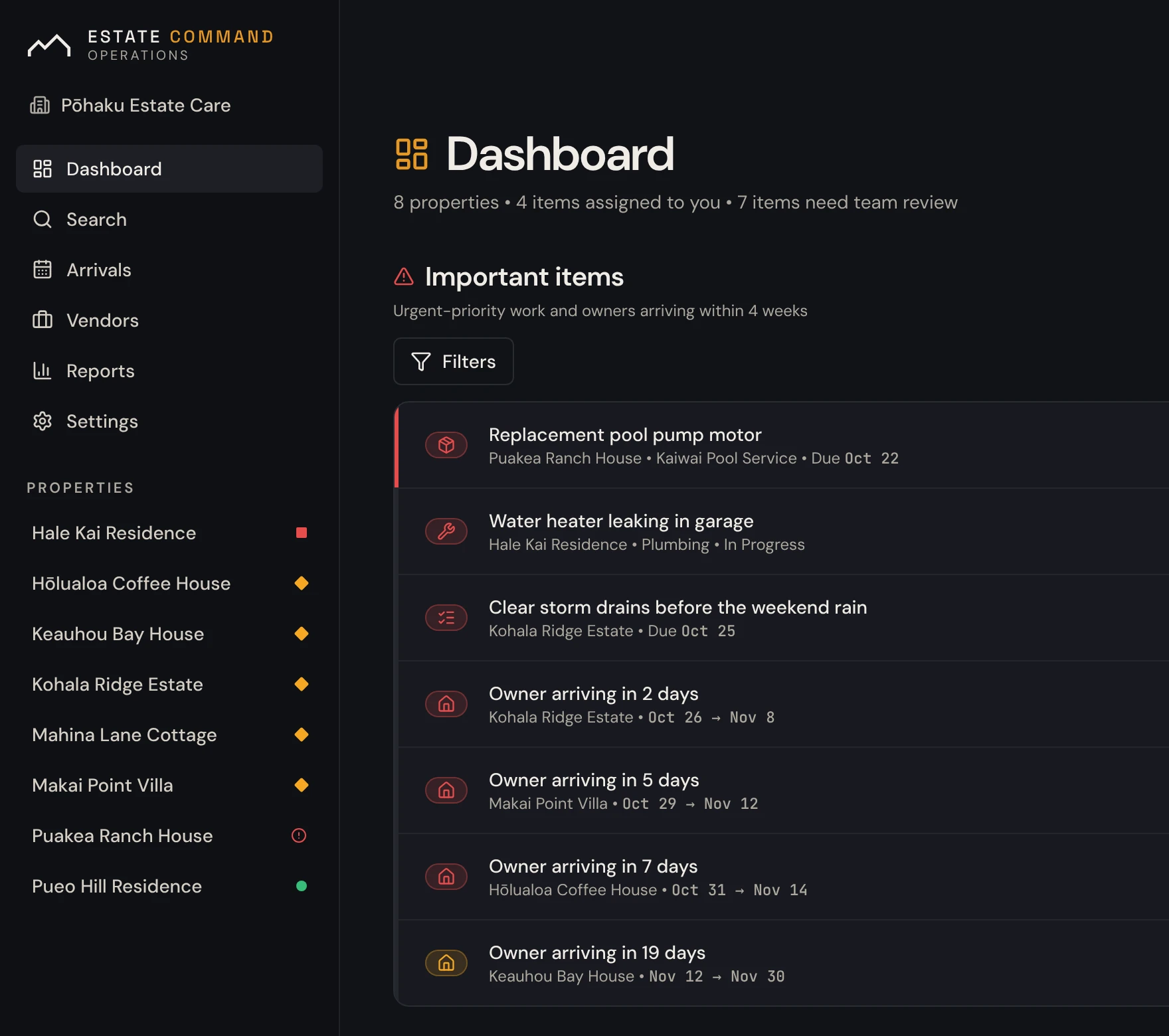Viewport: 1169px width, 1036px height.
Task: Open Mahina Lane Cottage property
Action: pos(169,734)
